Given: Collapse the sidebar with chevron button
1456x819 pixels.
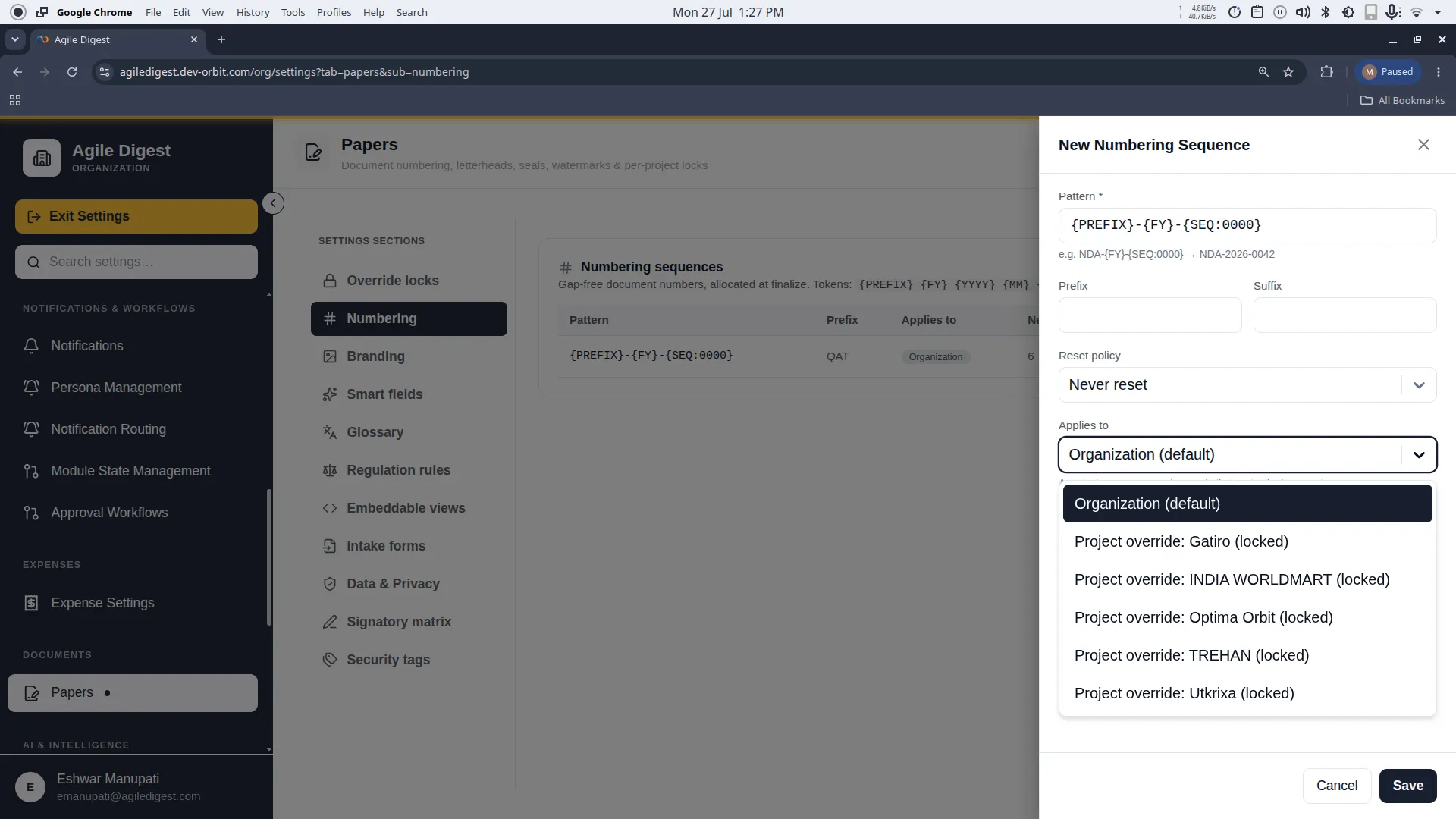Looking at the screenshot, I should (x=273, y=203).
